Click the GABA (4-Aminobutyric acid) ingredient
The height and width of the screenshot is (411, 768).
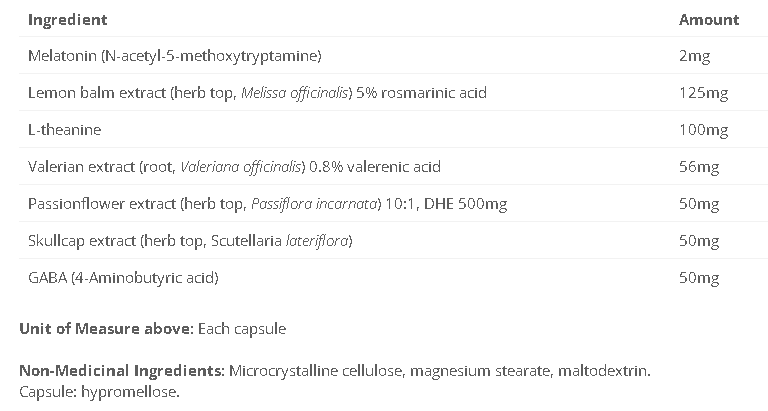(x=123, y=277)
